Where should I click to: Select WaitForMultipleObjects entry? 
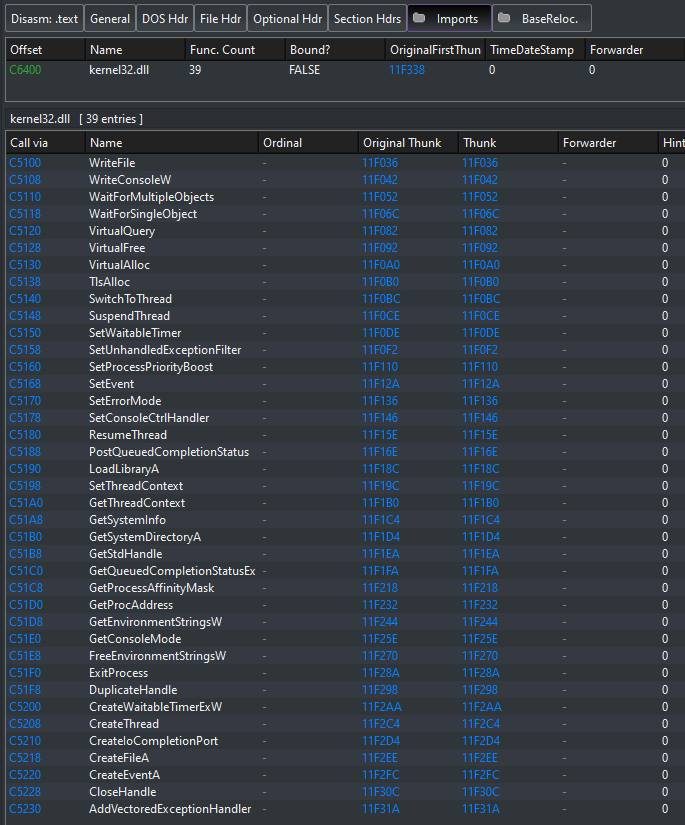[x=345, y=197]
